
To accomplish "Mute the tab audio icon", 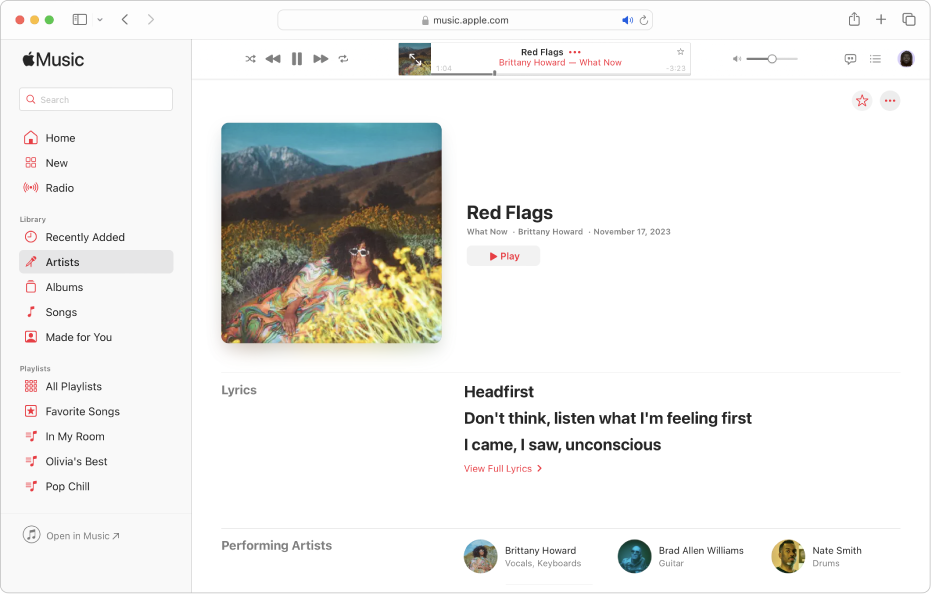I will [x=627, y=20].
